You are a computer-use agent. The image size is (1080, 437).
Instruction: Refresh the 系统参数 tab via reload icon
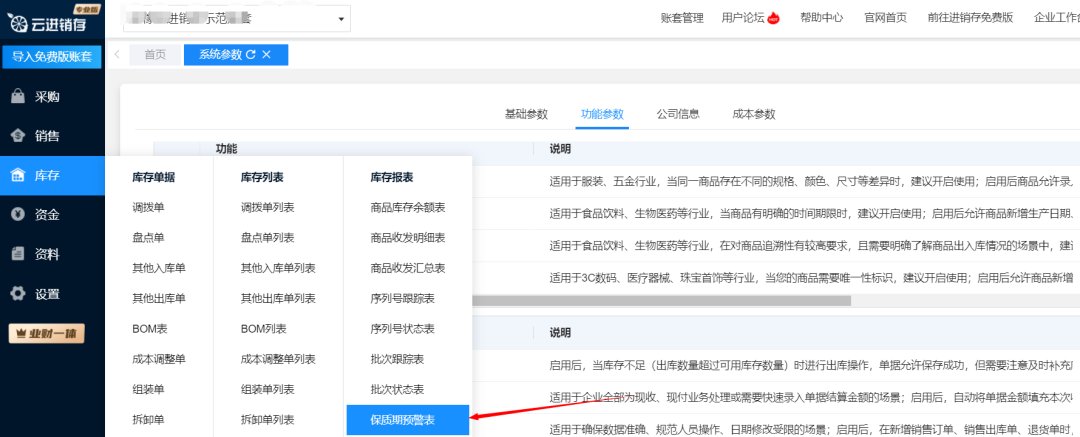tap(251, 55)
